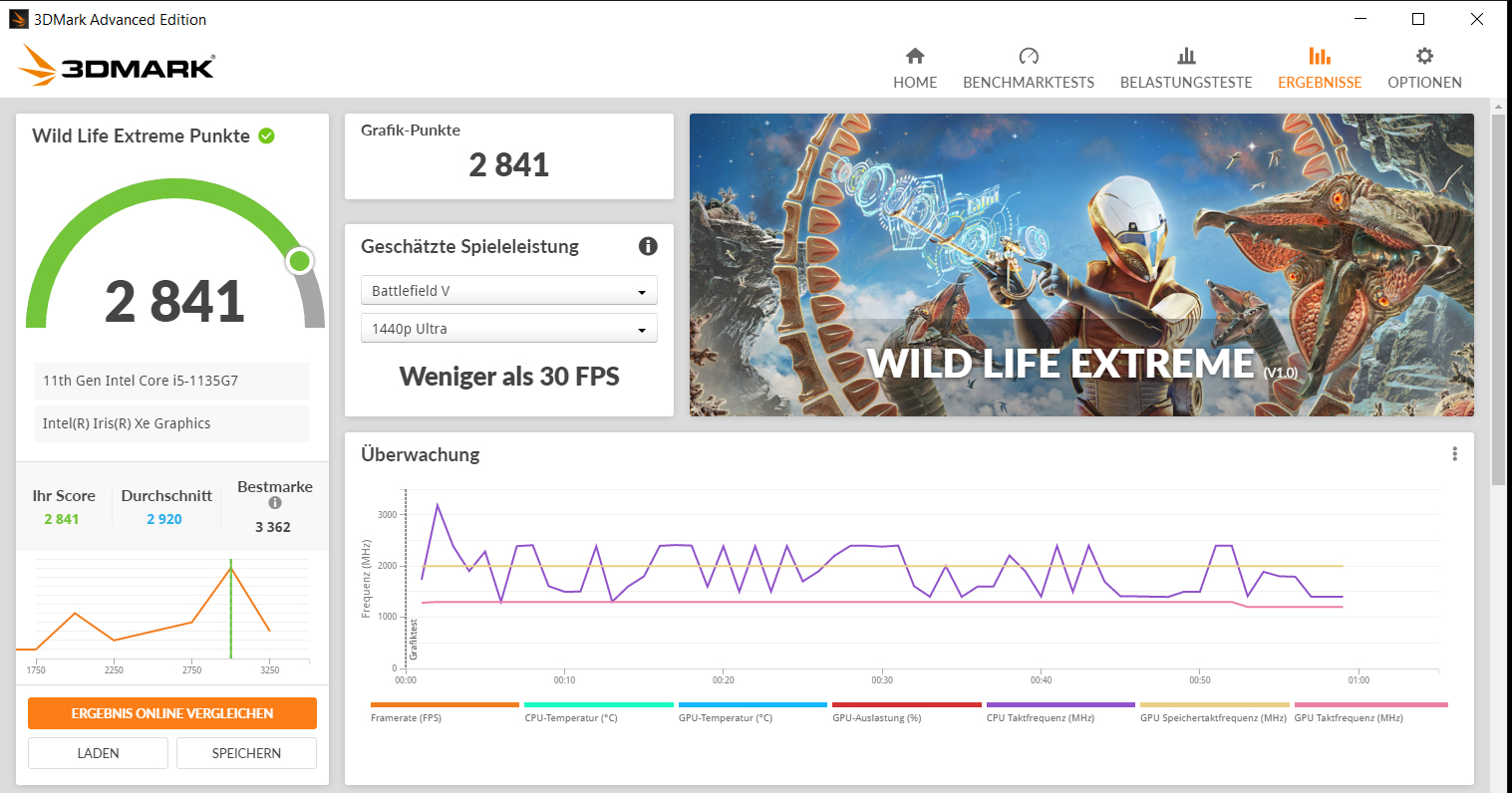Viewport: 1512px width, 793px height.
Task: Switch to BELASTUNGSTESTE tab label
Action: [1186, 83]
